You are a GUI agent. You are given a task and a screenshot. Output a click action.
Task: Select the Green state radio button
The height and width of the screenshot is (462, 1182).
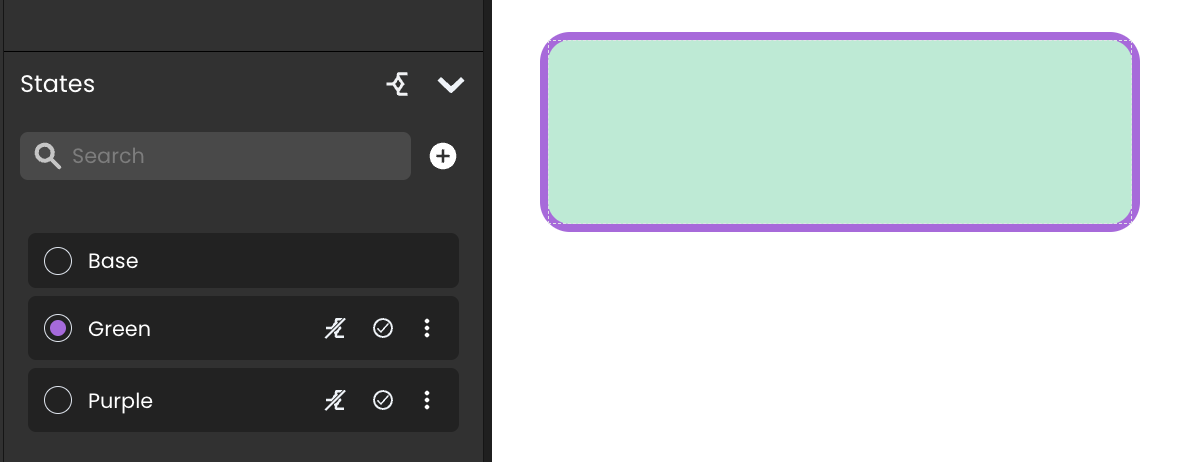pyautogui.click(x=58, y=328)
